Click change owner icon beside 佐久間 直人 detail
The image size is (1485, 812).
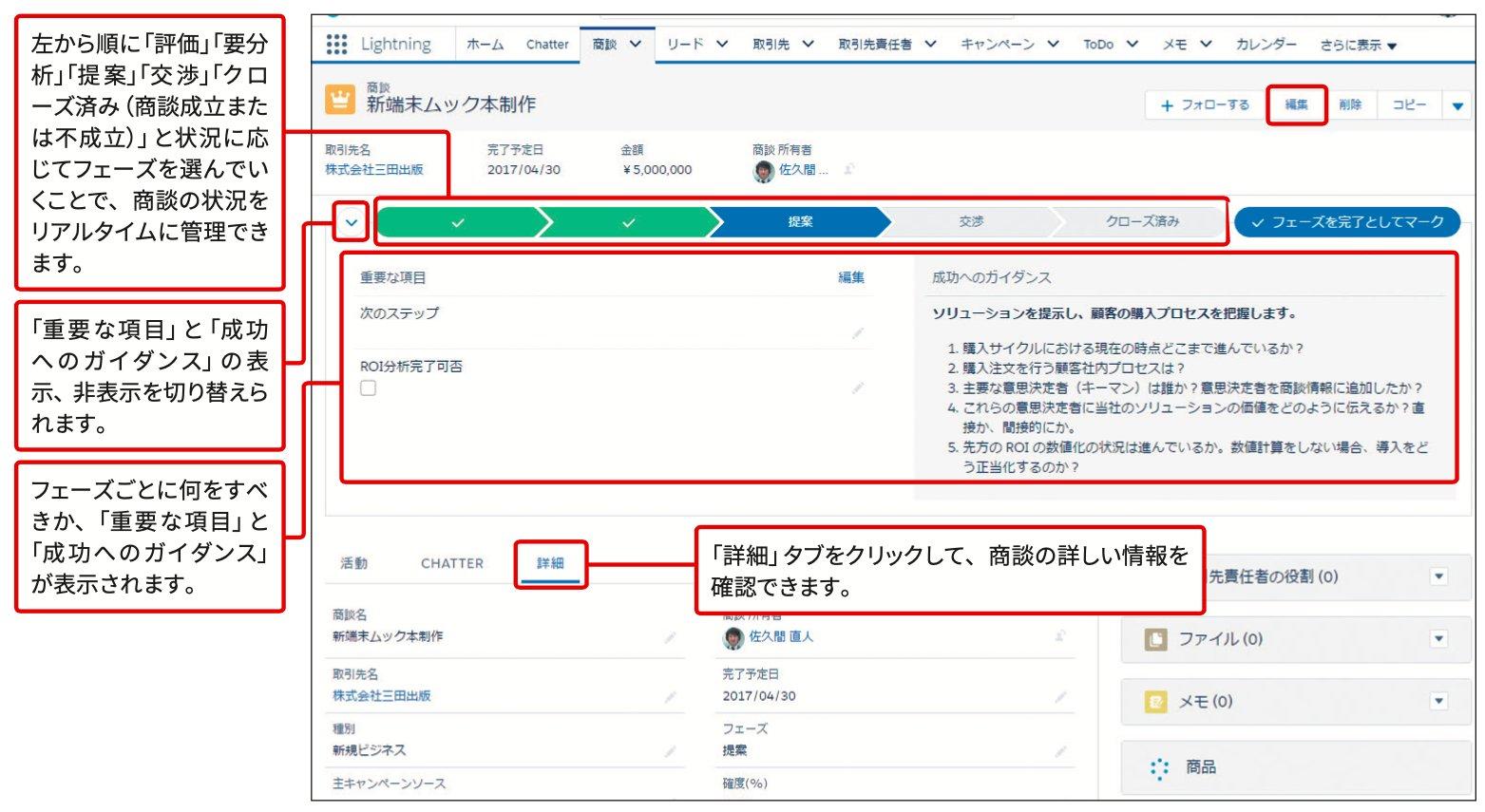[1060, 636]
